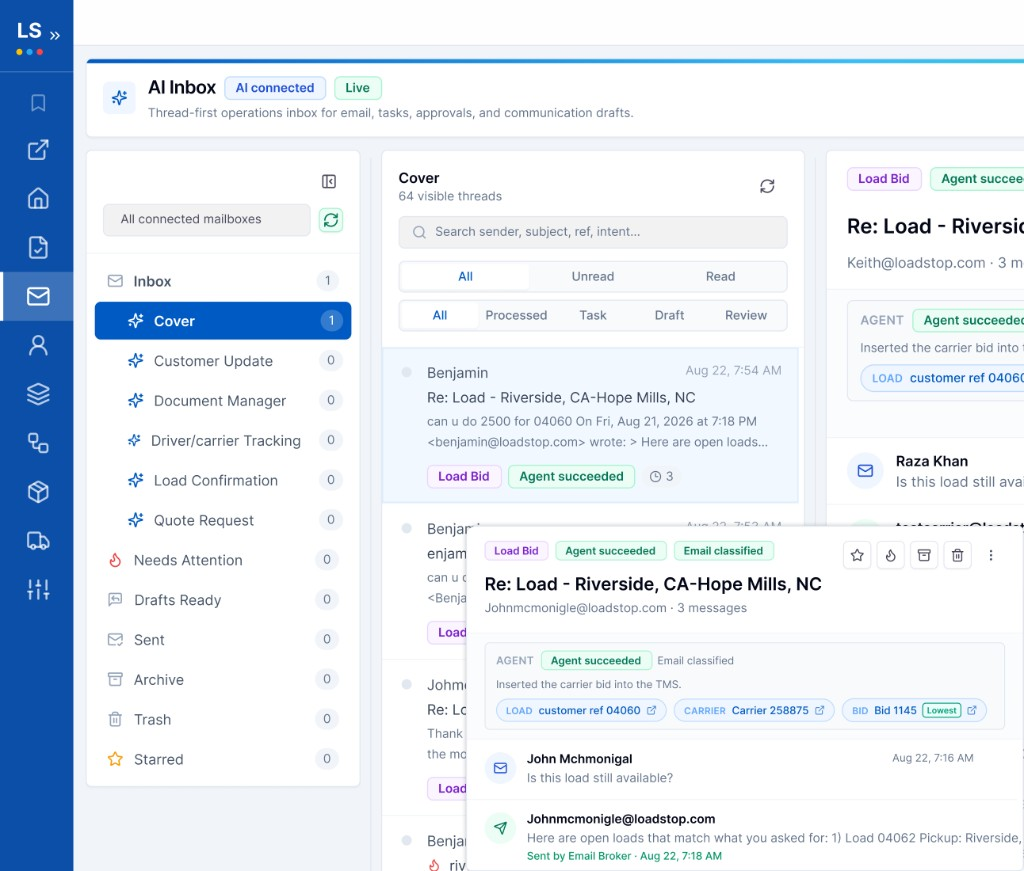Open the All connected mailboxes selector
The image size is (1024, 871).
[x=206, y=219]
